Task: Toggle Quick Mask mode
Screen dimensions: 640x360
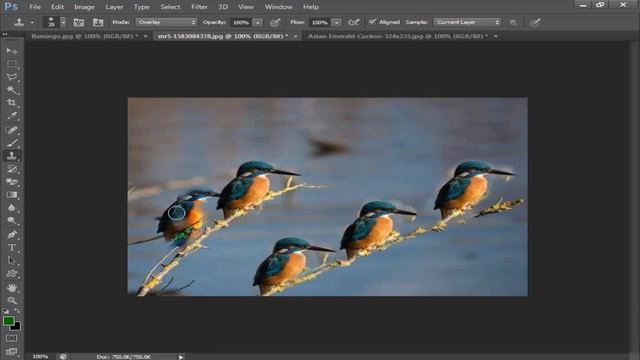Action: coord(11,338)
